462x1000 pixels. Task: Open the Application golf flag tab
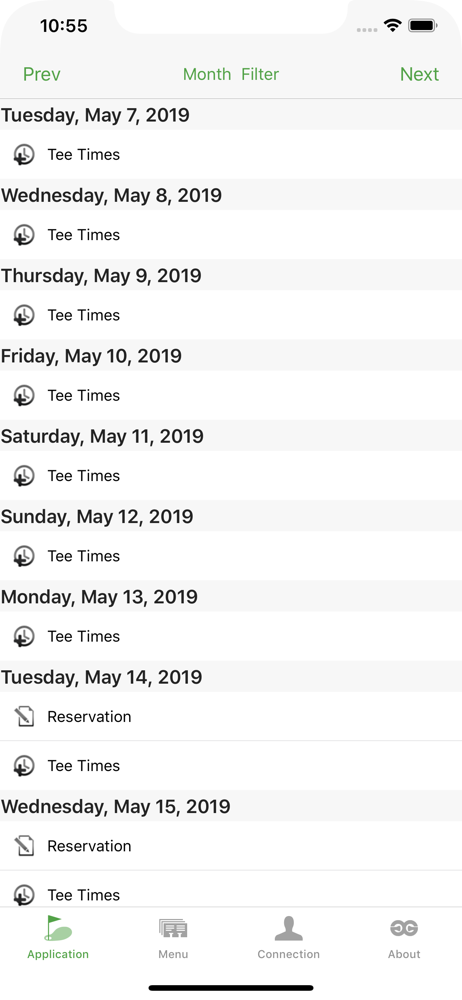coord(58,937)
